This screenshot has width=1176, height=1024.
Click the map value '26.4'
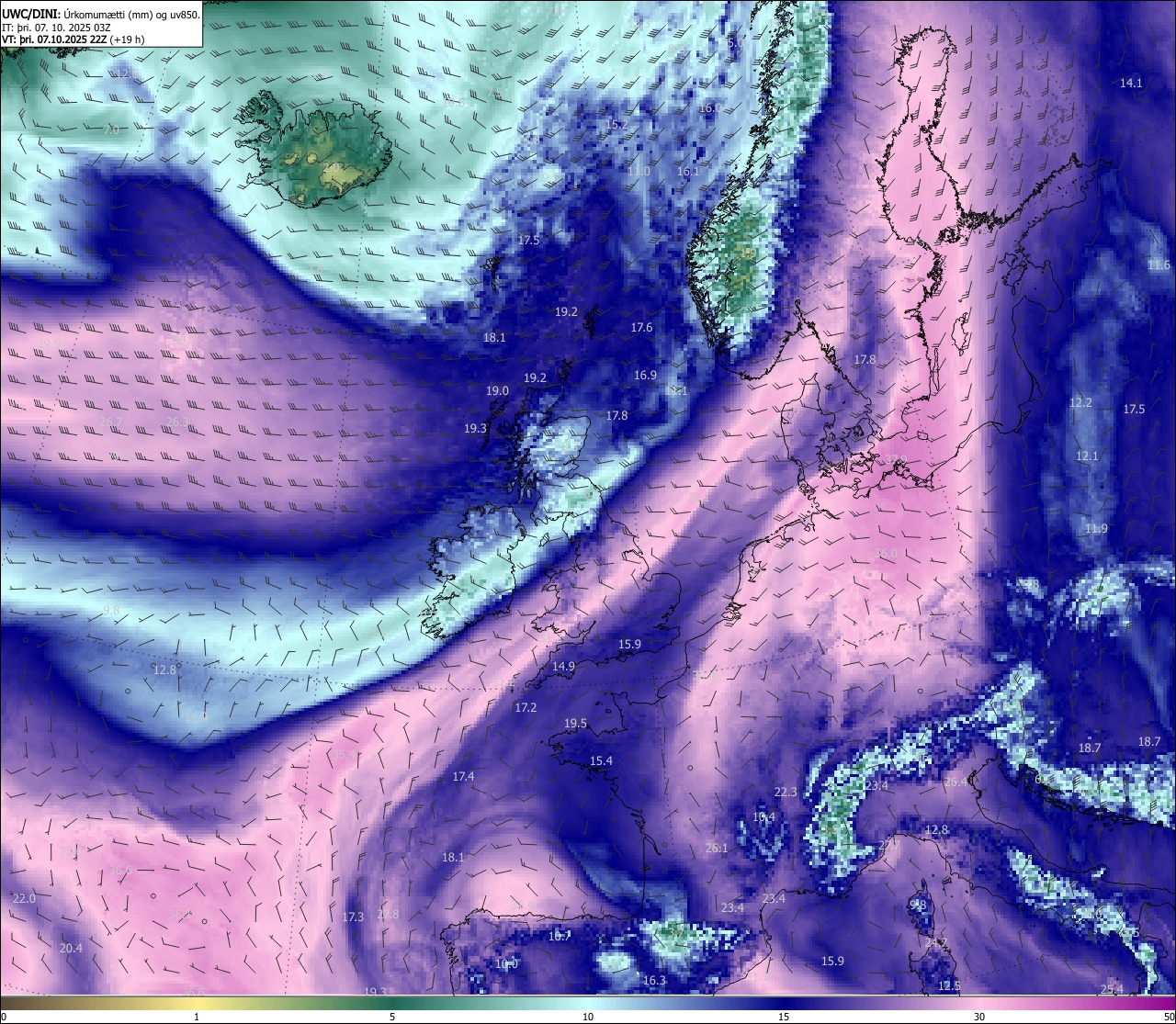[955, 782]
